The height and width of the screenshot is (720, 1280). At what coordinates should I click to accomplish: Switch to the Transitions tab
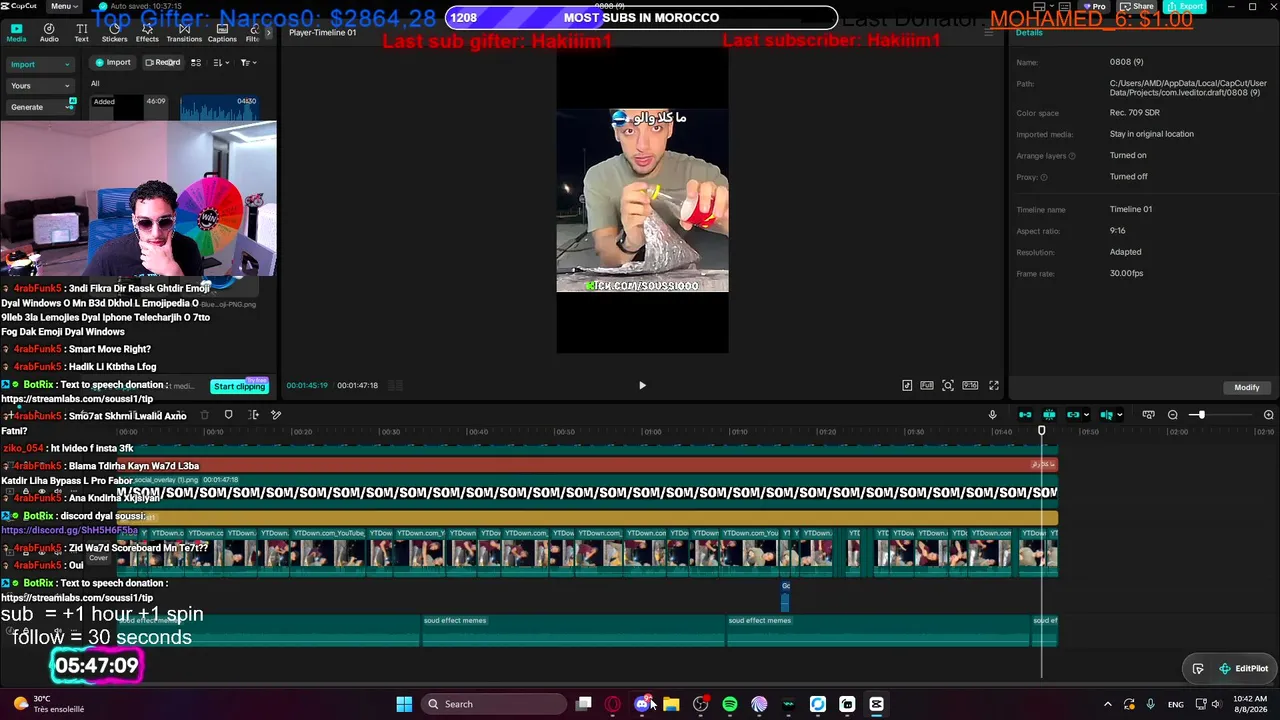coord(184,33)
